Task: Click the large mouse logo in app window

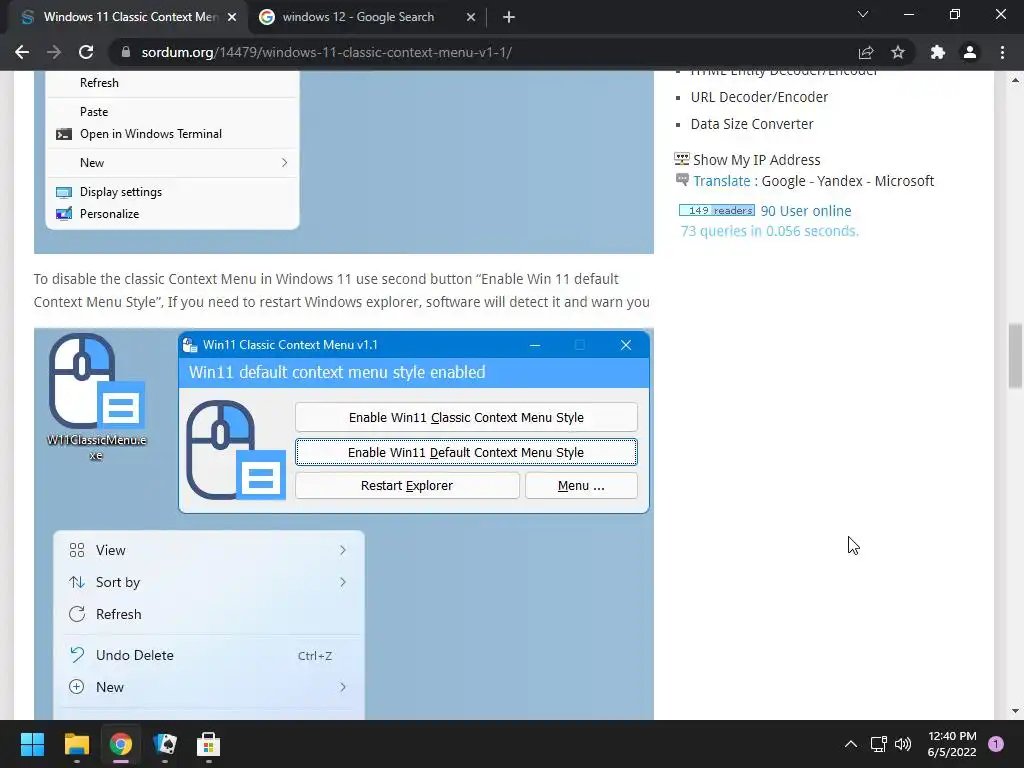Action: click(x=236, y=450)
